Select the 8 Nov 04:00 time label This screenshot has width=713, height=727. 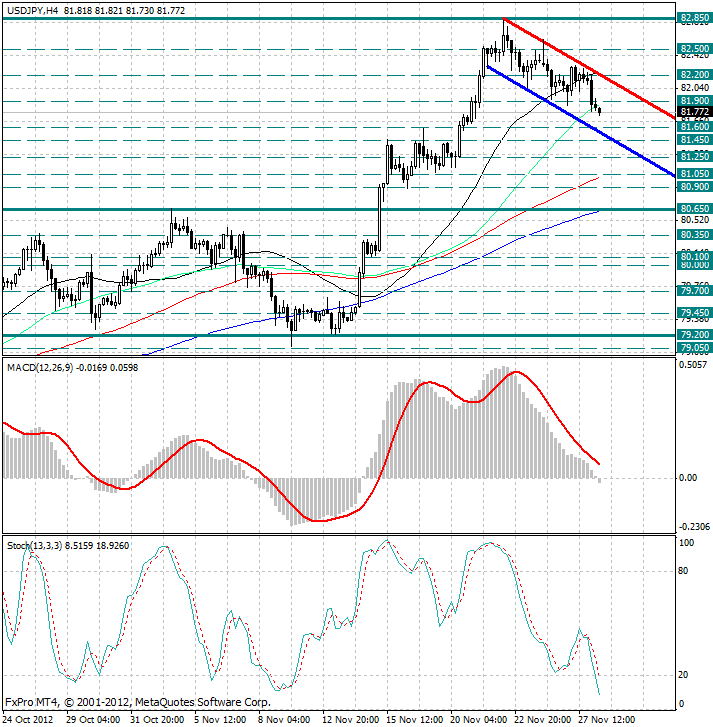[284, 720]
